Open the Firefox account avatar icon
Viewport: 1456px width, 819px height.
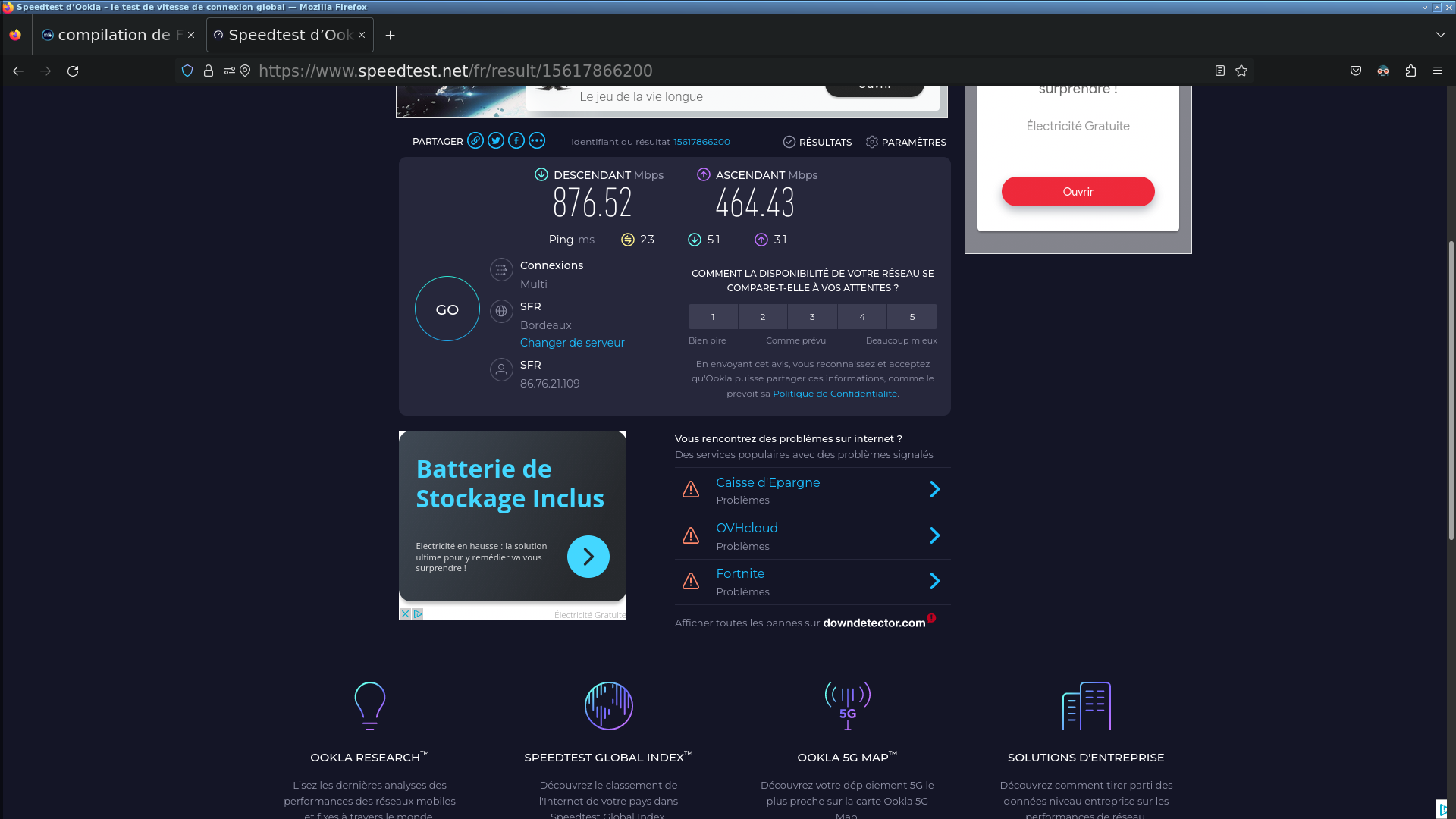(1383, 71)
